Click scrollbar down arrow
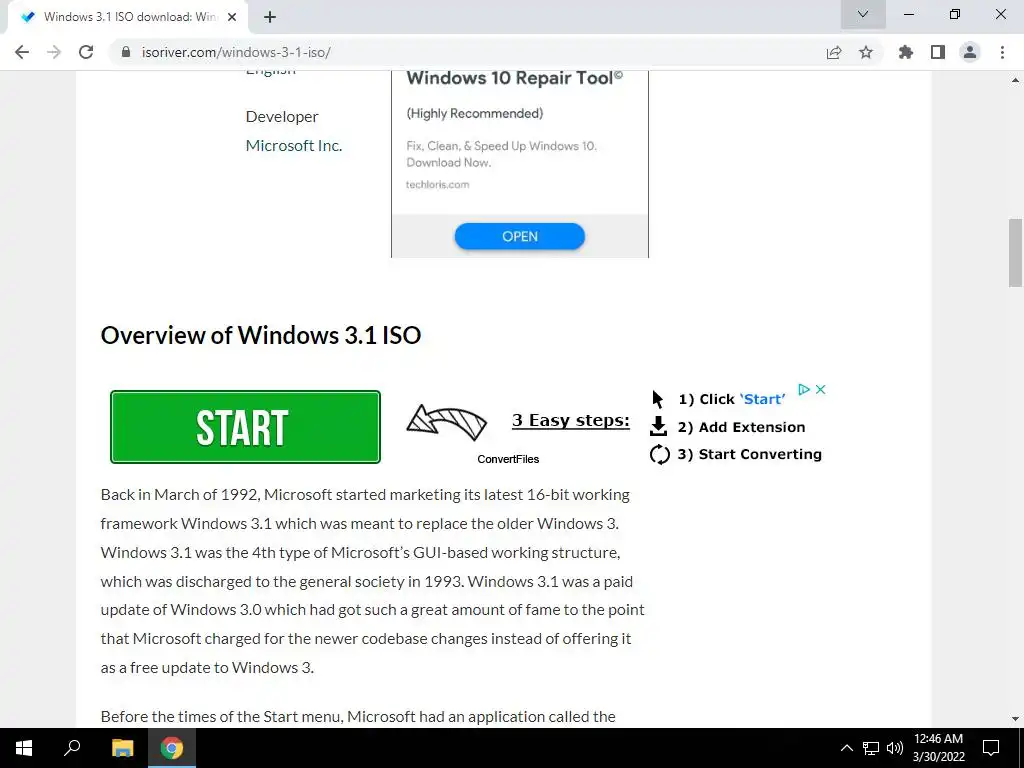1024x768 pixels. [x=1015, y=718]
